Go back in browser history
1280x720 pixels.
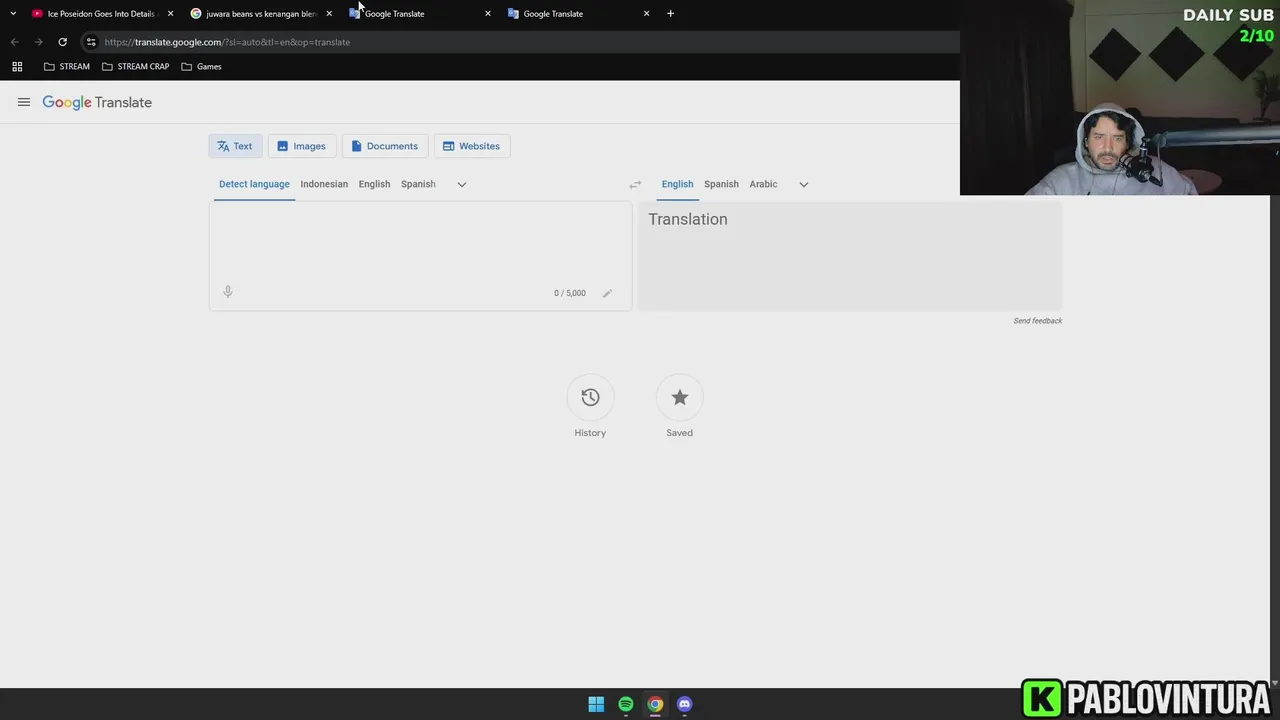(14, 42)
